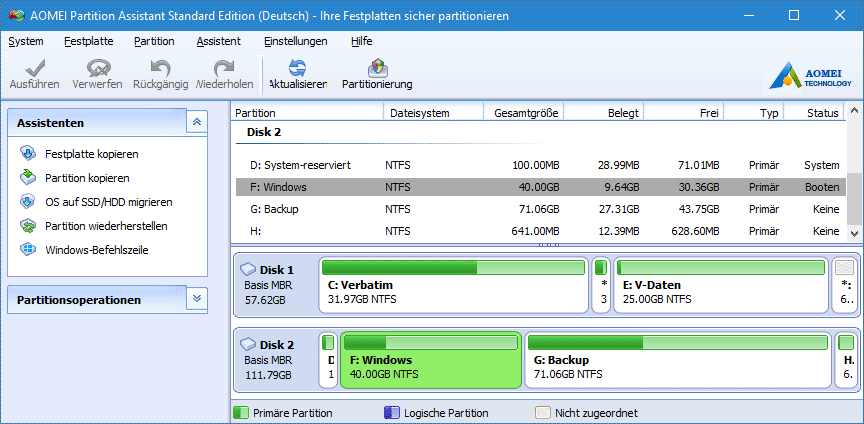Expand the Partitionsoperationen panel
The height and width of the screenshot is (424, 864).
197,299
